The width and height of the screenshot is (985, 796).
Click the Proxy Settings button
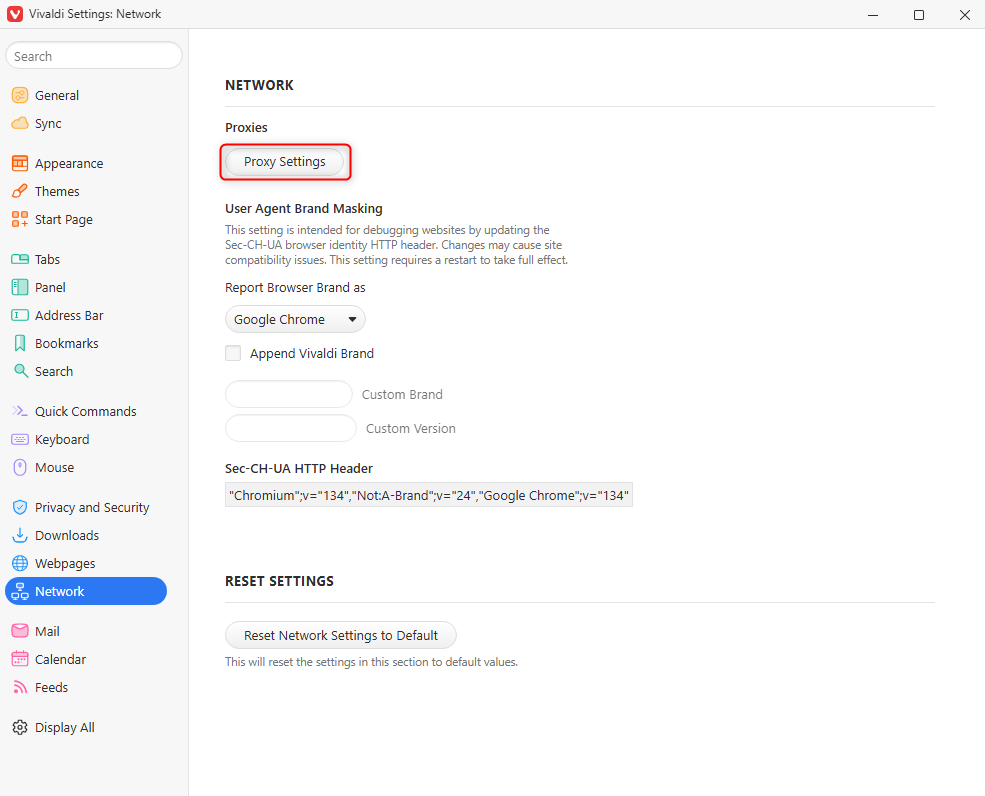[x=285, y=162]
